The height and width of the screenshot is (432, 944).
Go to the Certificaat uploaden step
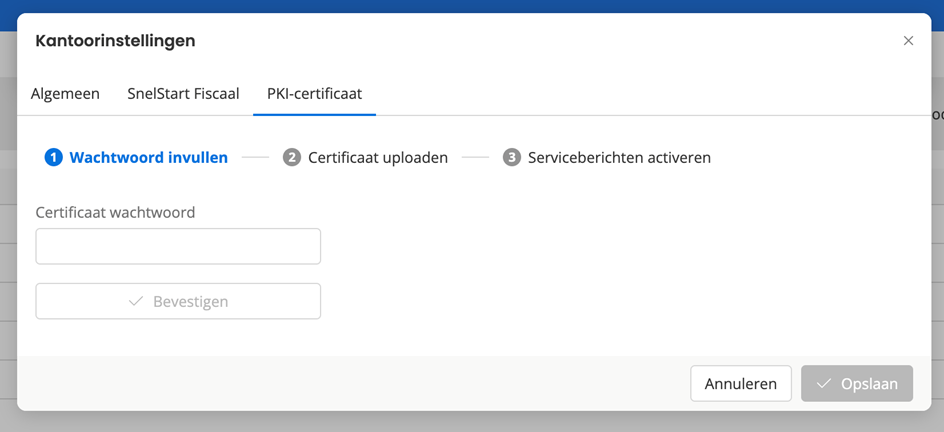tap(377, 158)
